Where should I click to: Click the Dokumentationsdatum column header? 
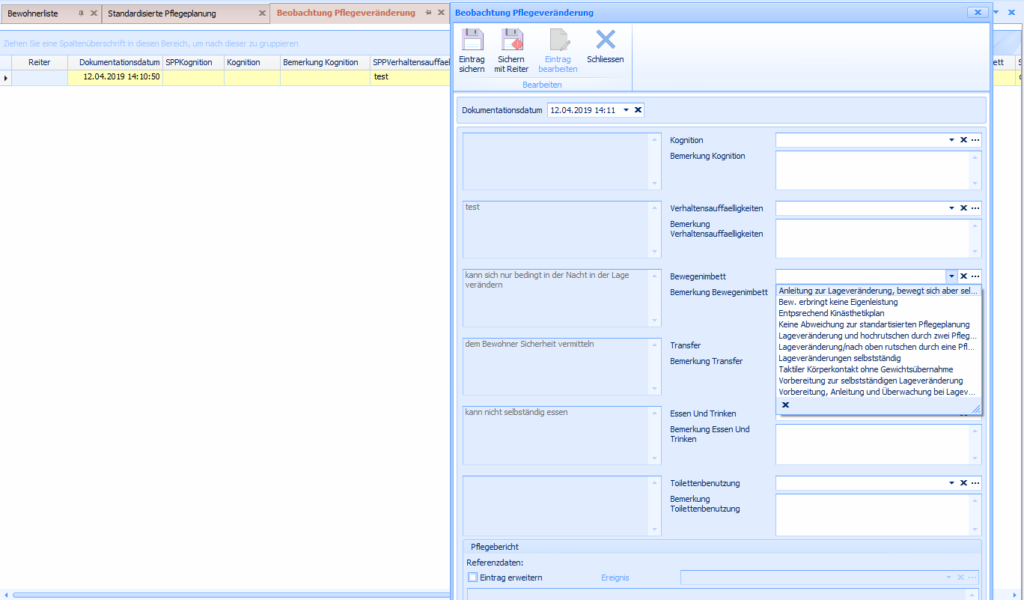pyautogui.click(x=119, y=62)
